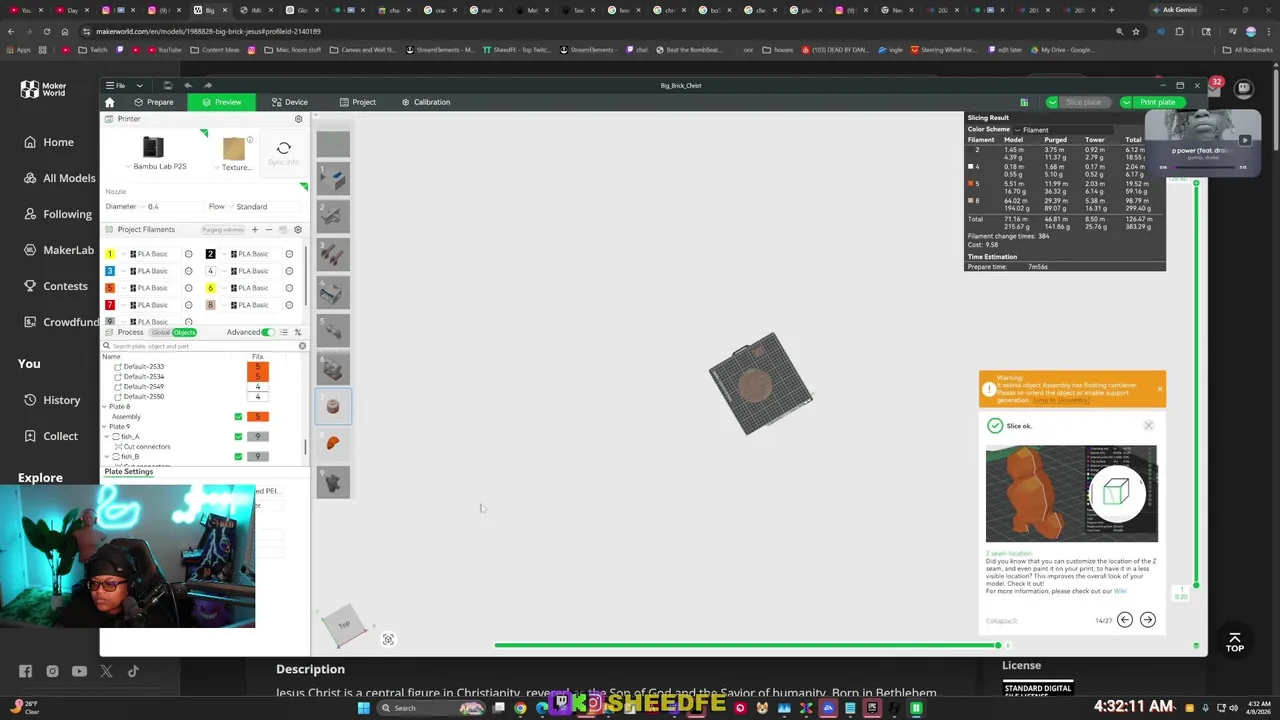Save the project with the toolbar save icon

[168, 85]
